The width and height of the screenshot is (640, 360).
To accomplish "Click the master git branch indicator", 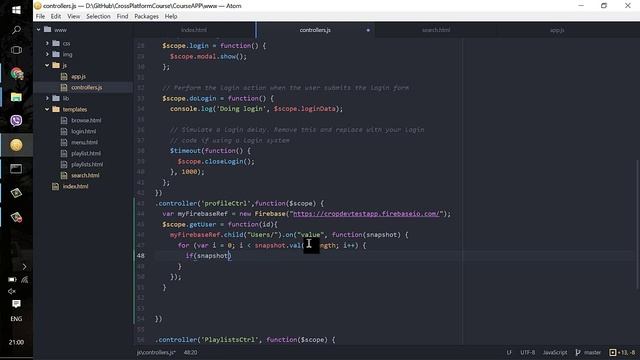I will [588, 352].
